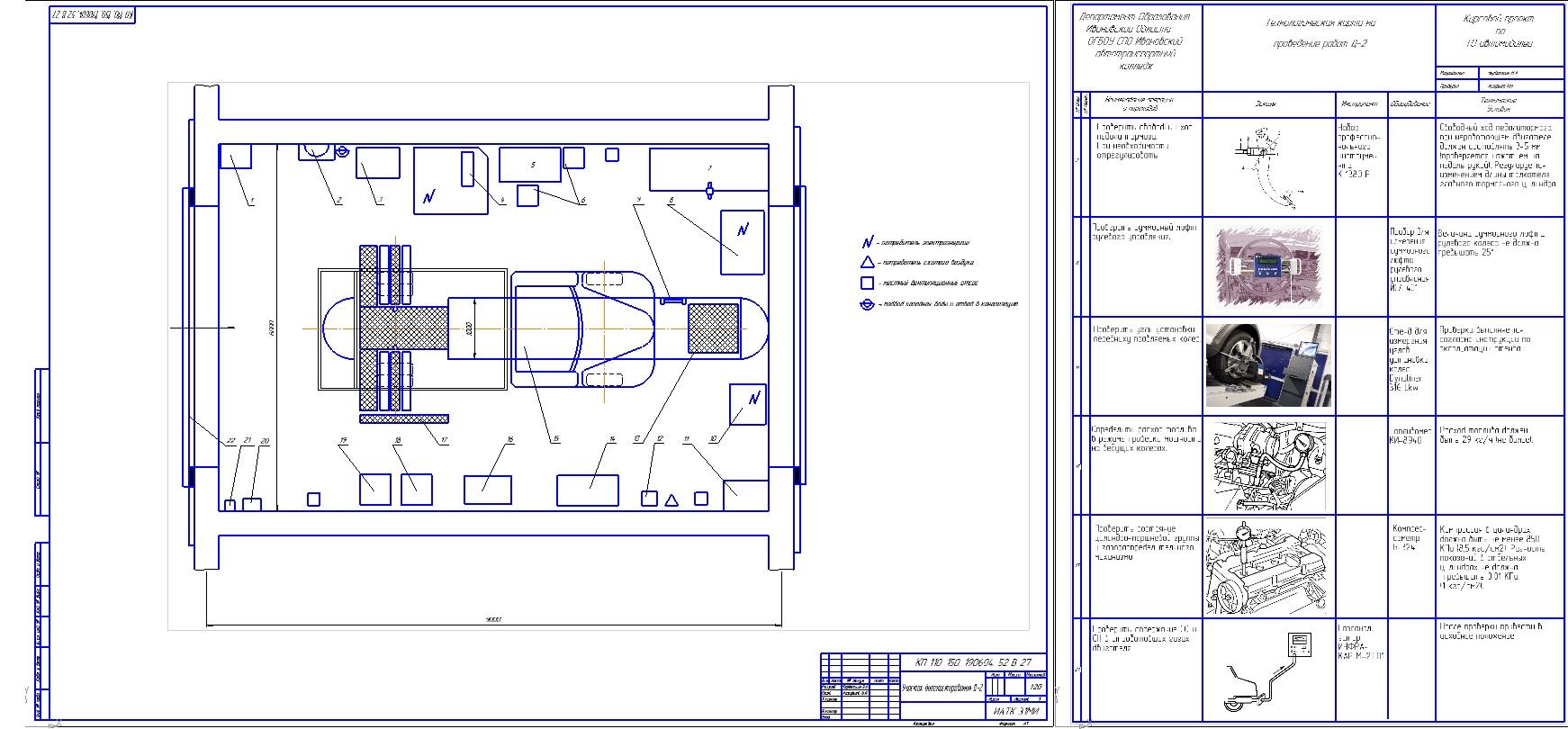Click the cold water supply legend symbol
Screen dimensions: 1568x729
pyautogui.click(x=867, y=304)
